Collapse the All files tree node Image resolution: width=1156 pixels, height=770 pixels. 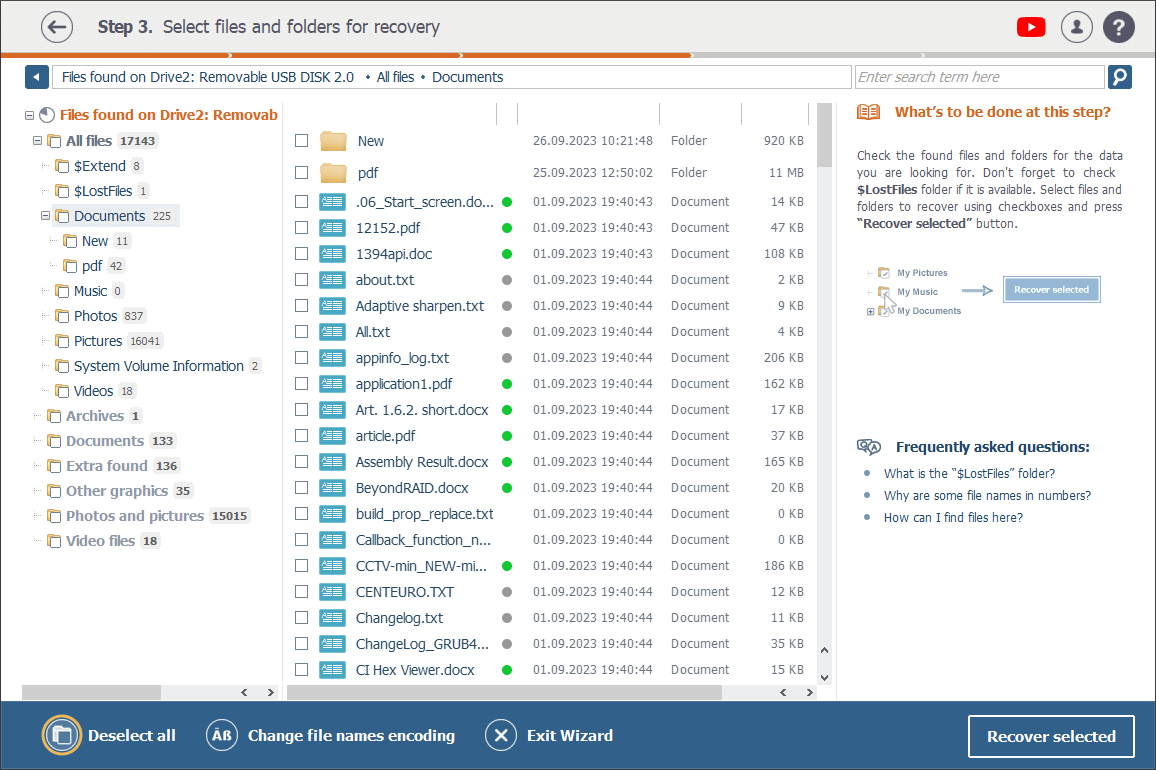[38, 140]
